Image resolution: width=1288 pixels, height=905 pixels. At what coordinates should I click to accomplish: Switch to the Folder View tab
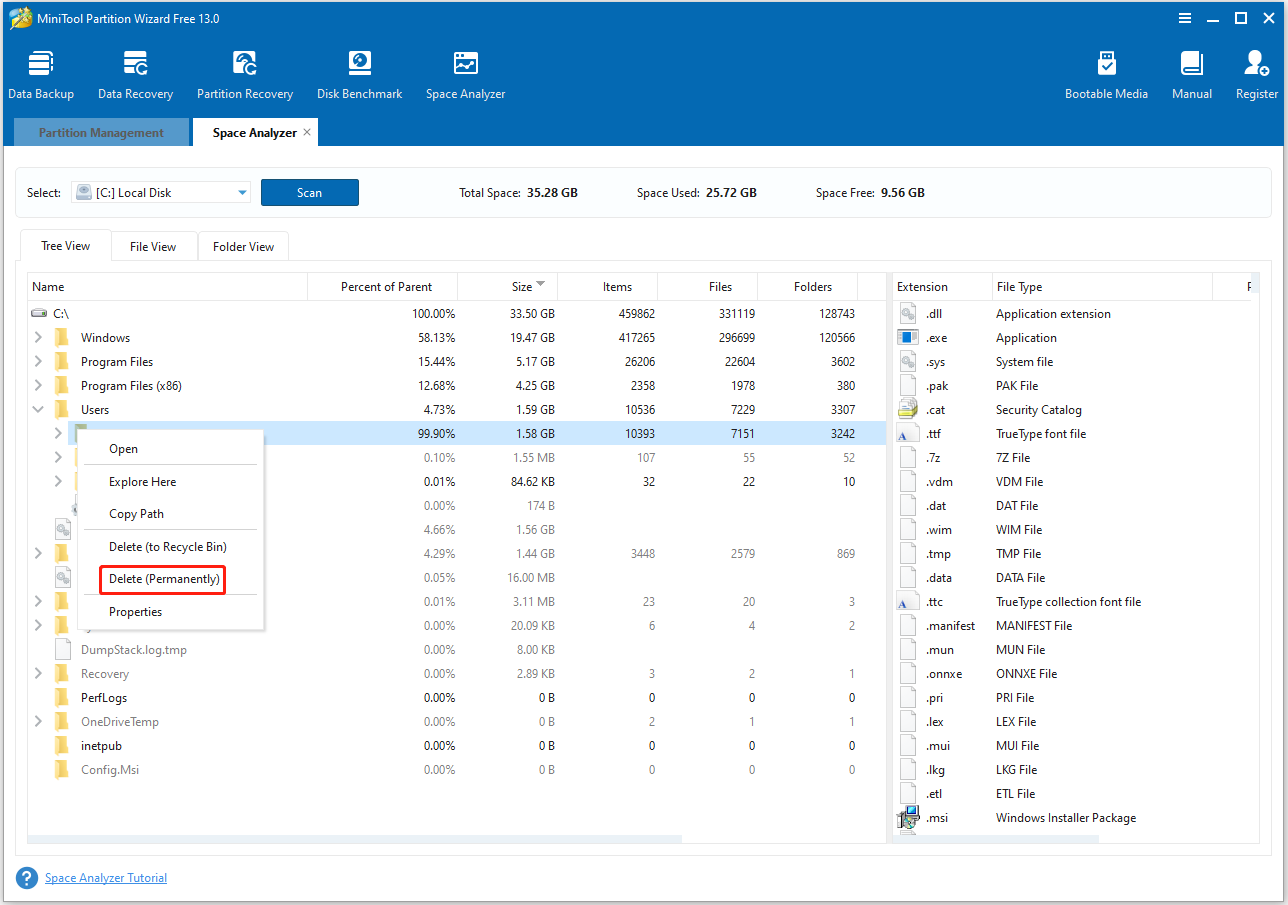242,245
